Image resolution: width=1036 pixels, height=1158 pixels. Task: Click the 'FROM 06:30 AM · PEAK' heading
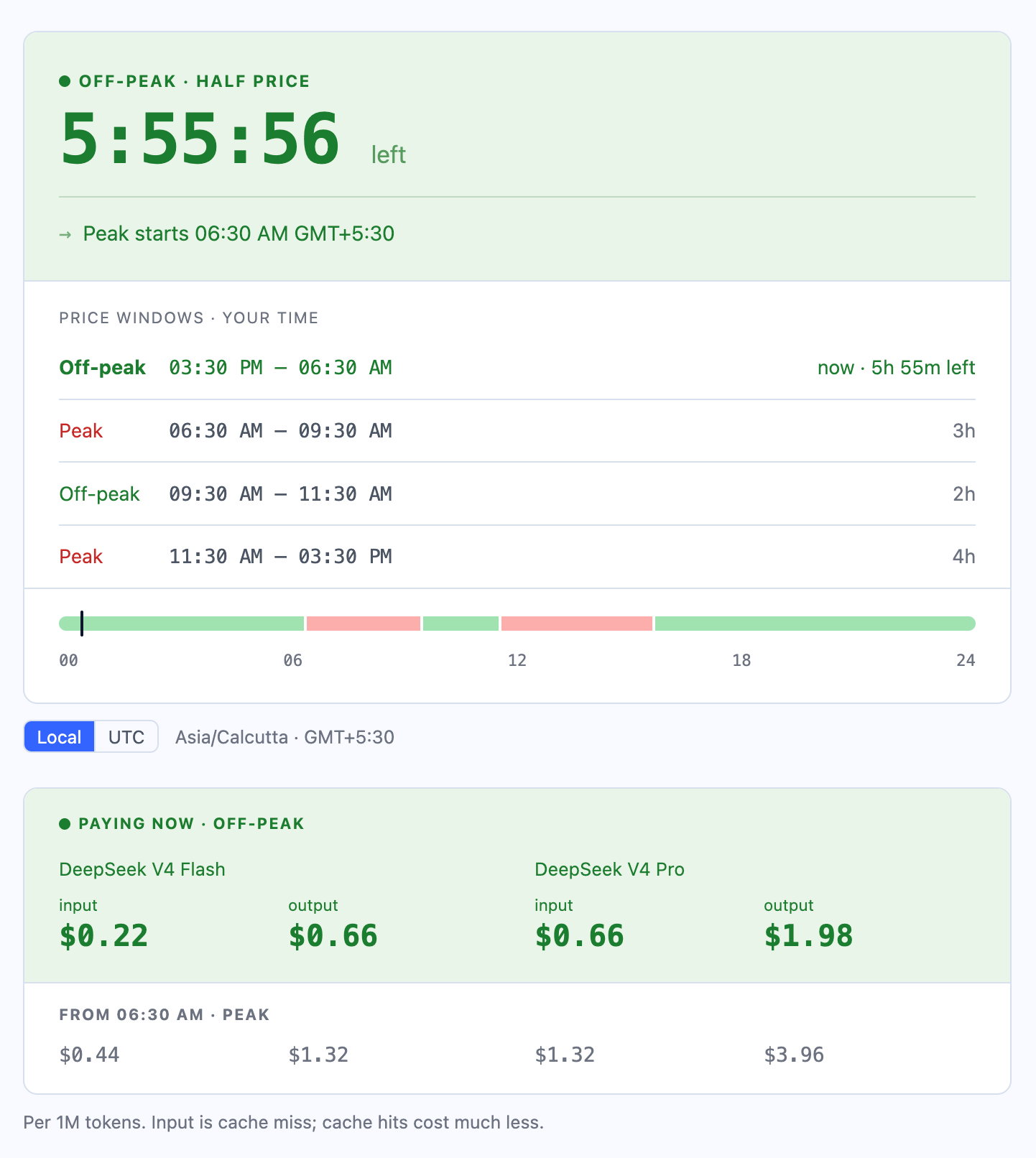point(165,1015)
